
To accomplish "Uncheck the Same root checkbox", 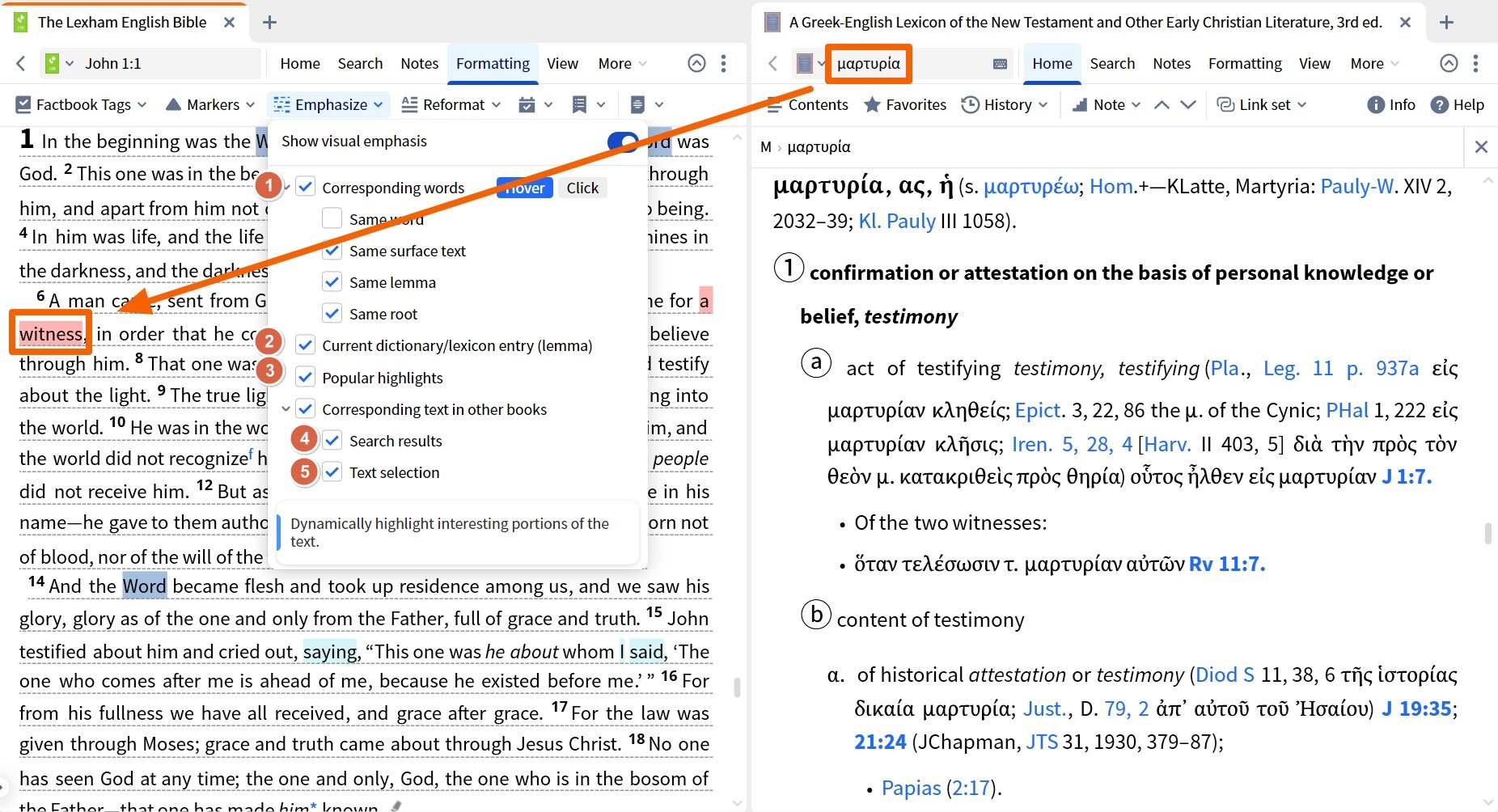I will tap(332, 313).
